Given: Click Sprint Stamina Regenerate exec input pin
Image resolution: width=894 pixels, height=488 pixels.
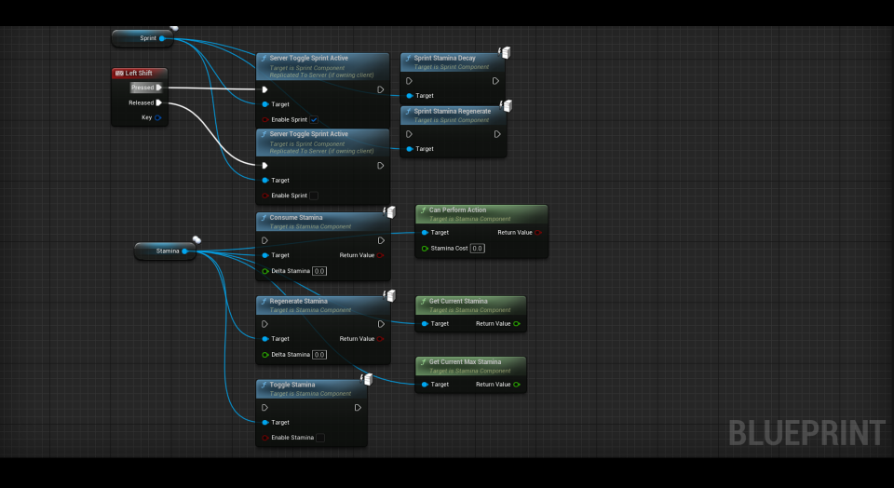Looking at the screenshot, I should (x=409, y=134).
